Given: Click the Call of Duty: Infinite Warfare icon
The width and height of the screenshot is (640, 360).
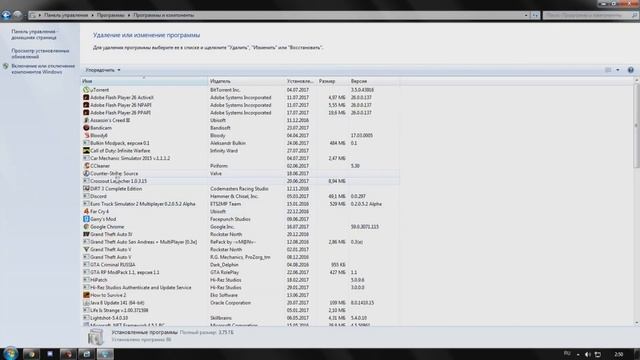Looking at the screenshot, I should point(86,151).
